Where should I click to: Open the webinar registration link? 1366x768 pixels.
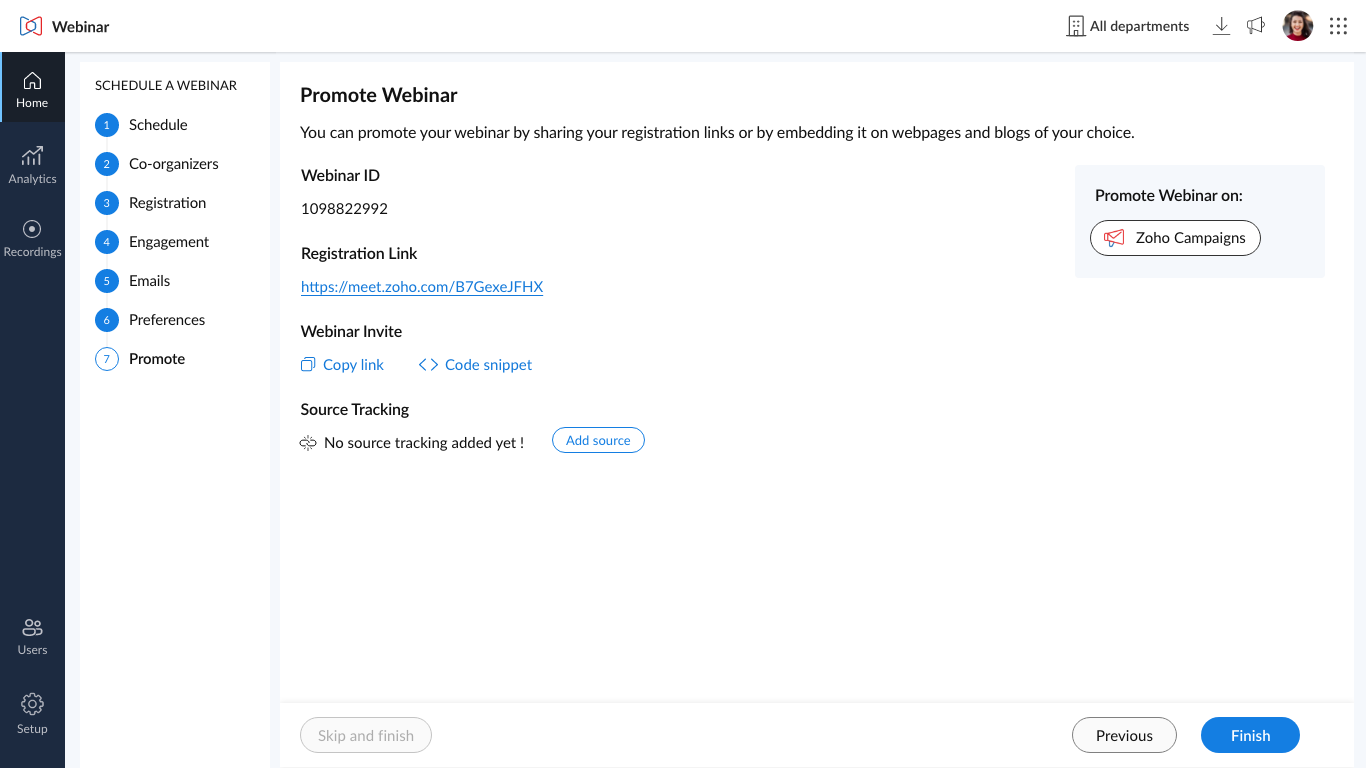pyautogui.click(x=422, y=287)
